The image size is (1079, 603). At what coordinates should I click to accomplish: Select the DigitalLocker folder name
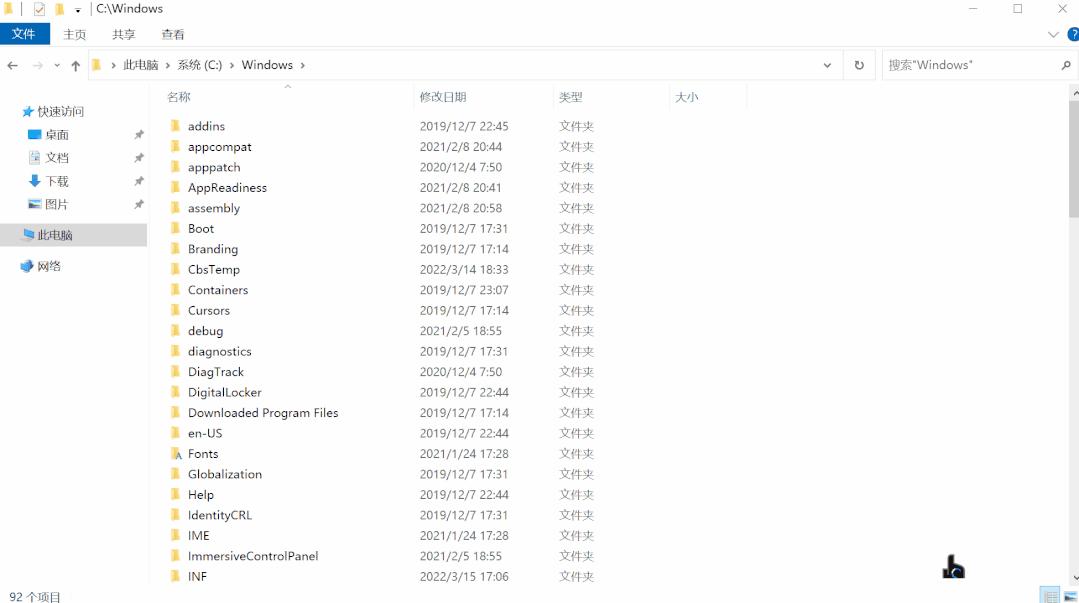(224, 392)
